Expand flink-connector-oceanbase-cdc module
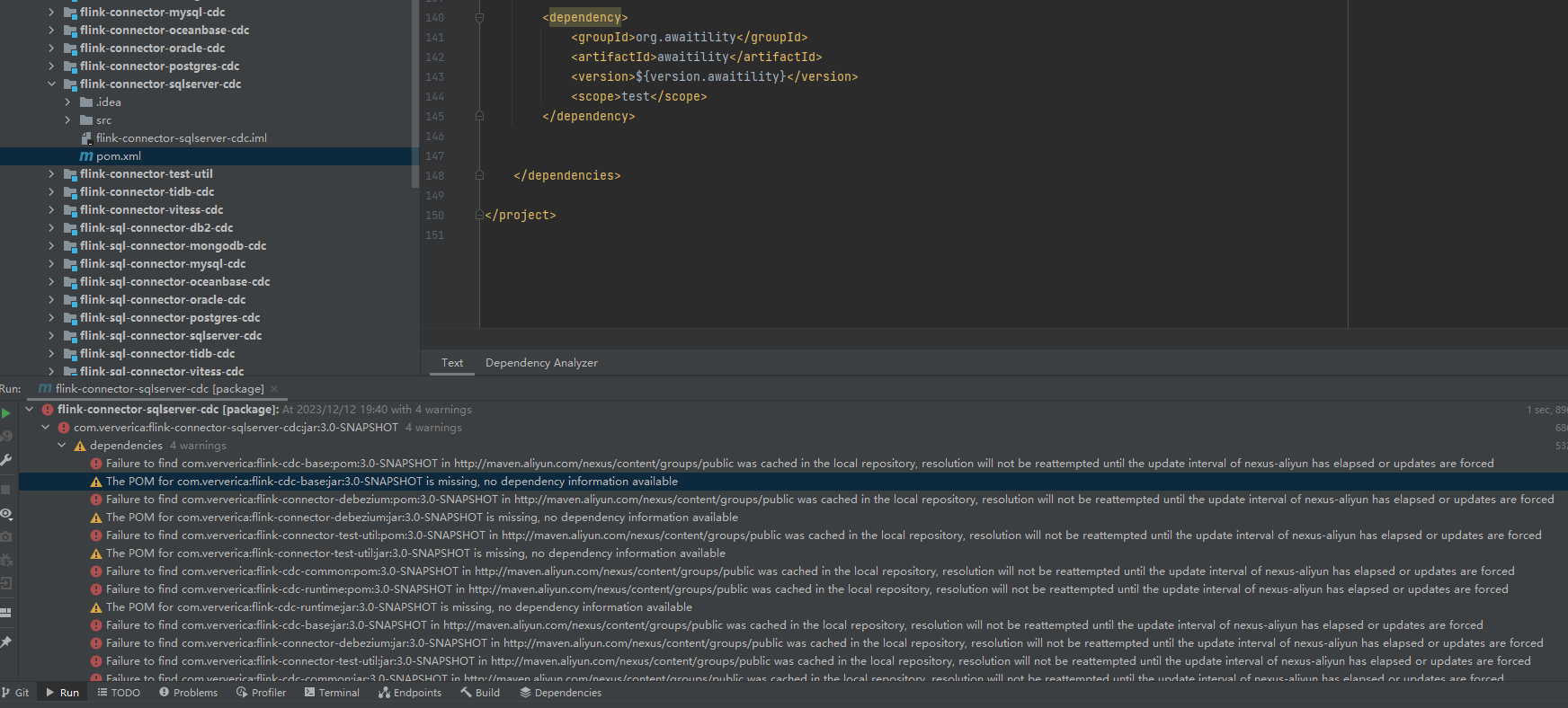Viewport: 1568px width, 708px height. tap(51, 31)
